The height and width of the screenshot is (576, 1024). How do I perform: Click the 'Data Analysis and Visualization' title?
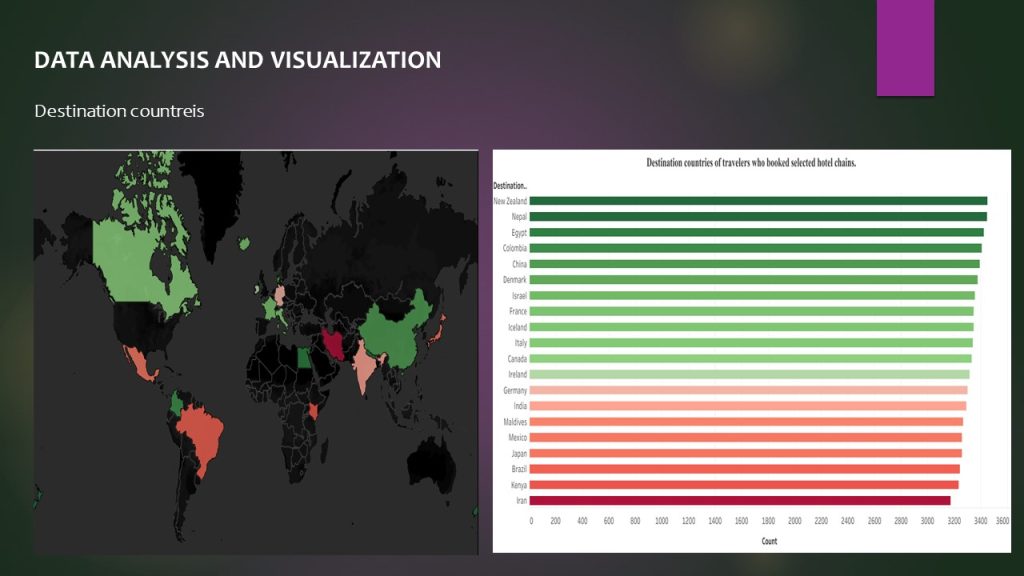click(237, 60)
